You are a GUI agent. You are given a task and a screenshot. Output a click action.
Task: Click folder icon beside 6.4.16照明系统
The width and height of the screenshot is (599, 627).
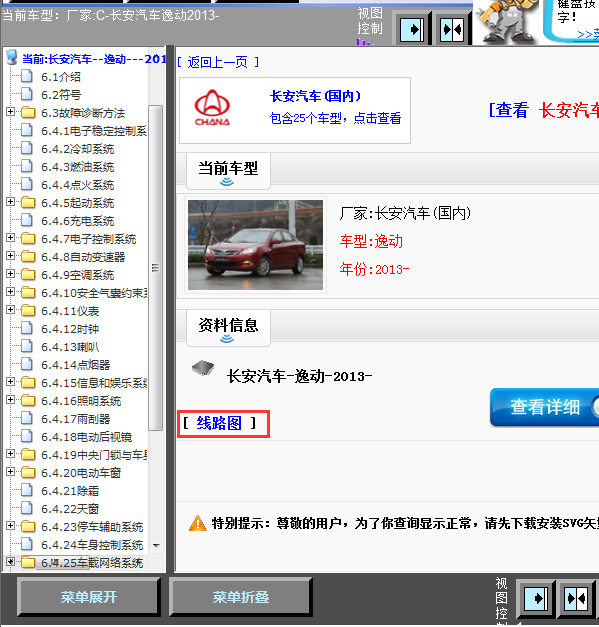tap(28, 400)
